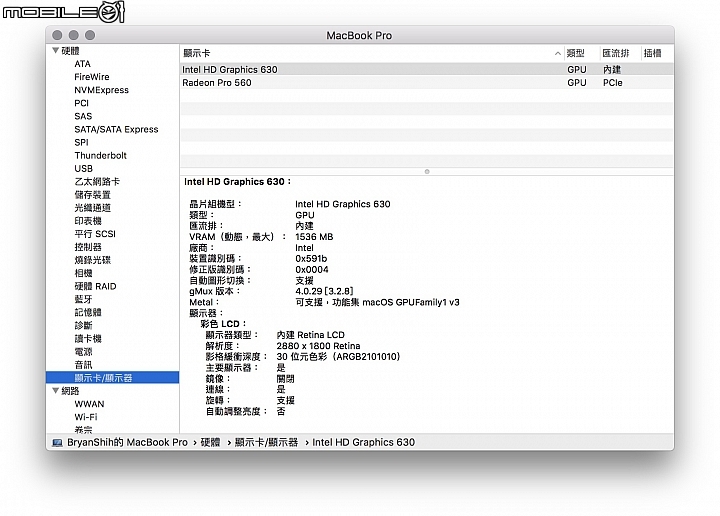The height and width of the screenshot is (516, 720).
Task: Select FireWire in the sidebar
Action: coord(92,77)
